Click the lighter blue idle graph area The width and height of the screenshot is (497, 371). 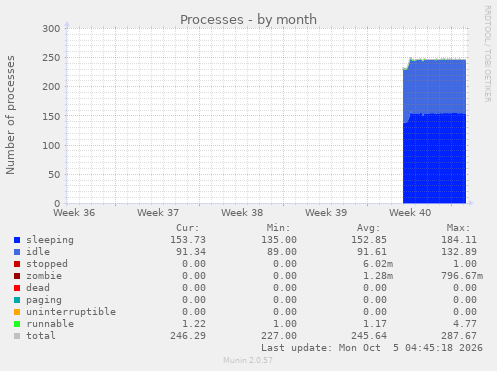coord(434,87)
